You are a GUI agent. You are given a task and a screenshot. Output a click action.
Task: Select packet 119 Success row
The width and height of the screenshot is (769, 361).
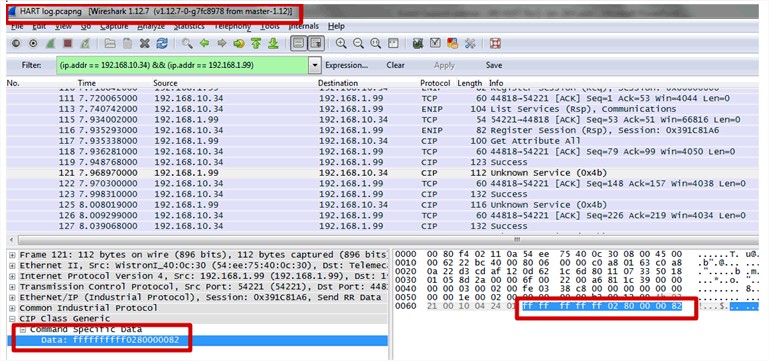[383, 162]
